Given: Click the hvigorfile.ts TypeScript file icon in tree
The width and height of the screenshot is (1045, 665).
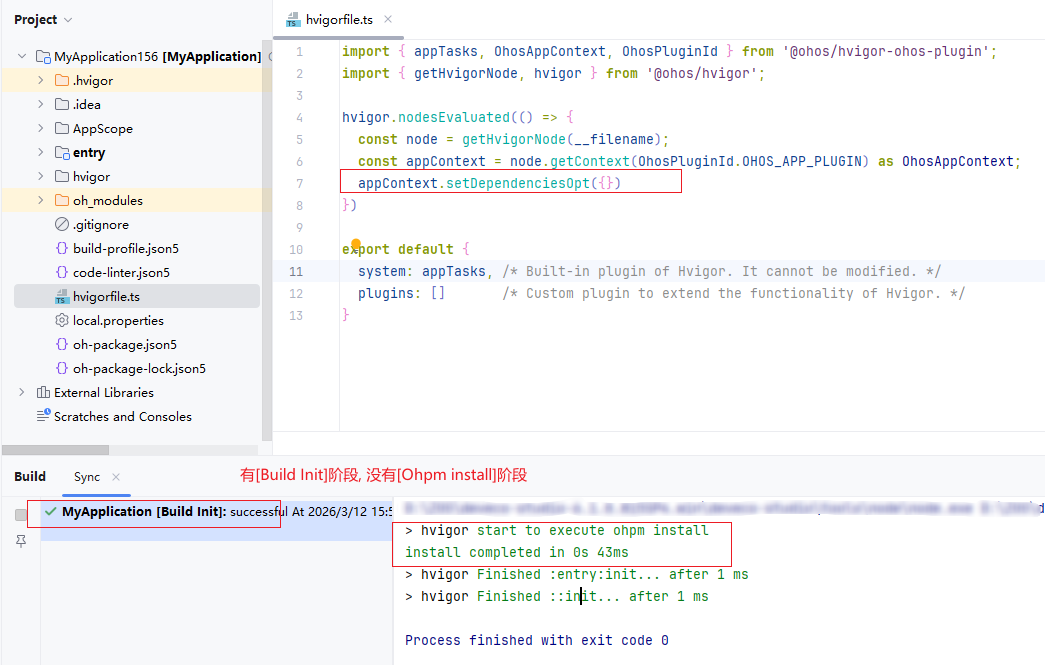Looking at the screenshot, I should click(x=62, y=297).
